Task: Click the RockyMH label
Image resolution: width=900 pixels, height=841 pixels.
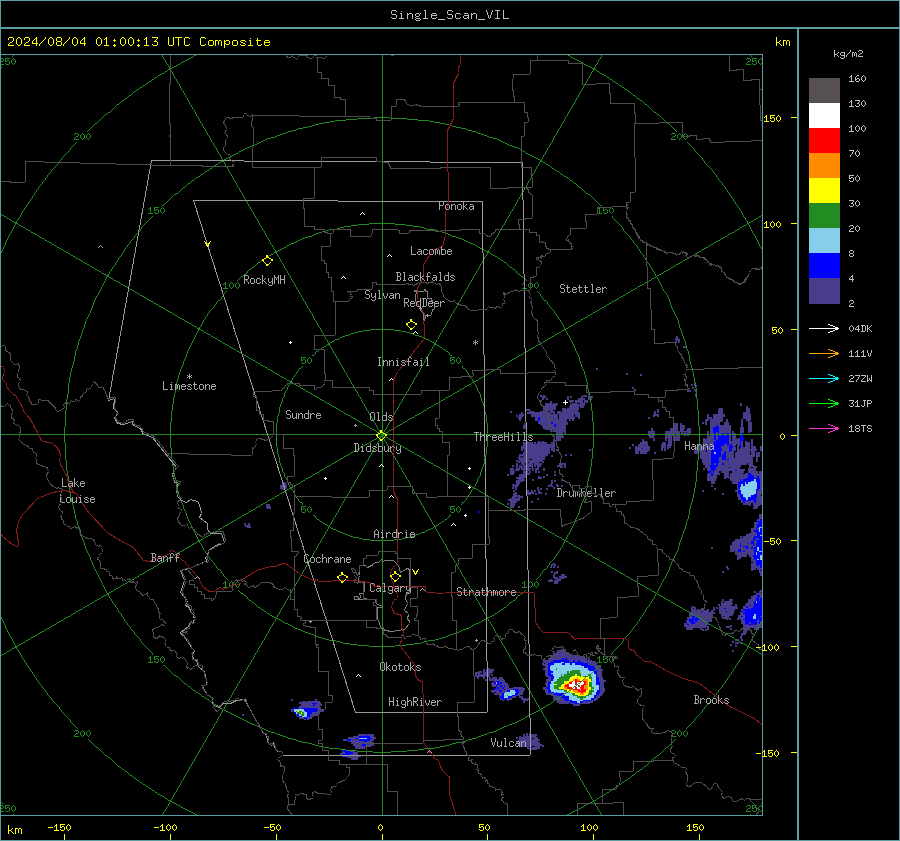Action: tap(264, 280)
